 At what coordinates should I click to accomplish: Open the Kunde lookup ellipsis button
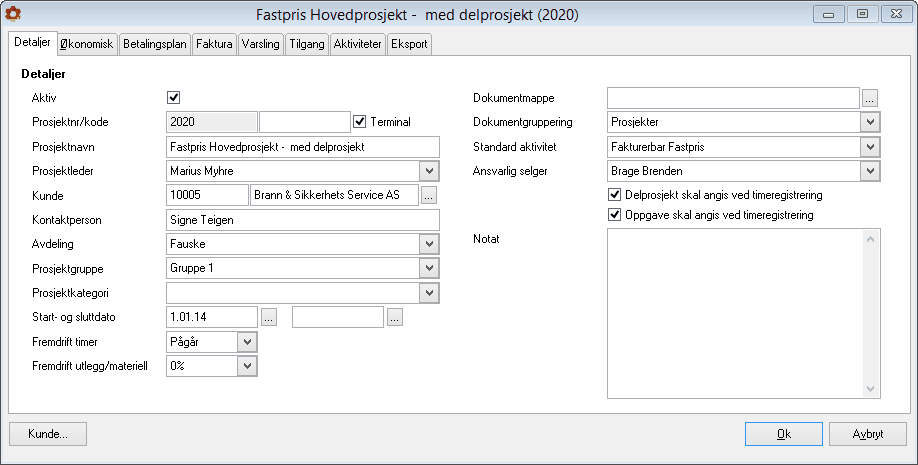pos(429,196)
